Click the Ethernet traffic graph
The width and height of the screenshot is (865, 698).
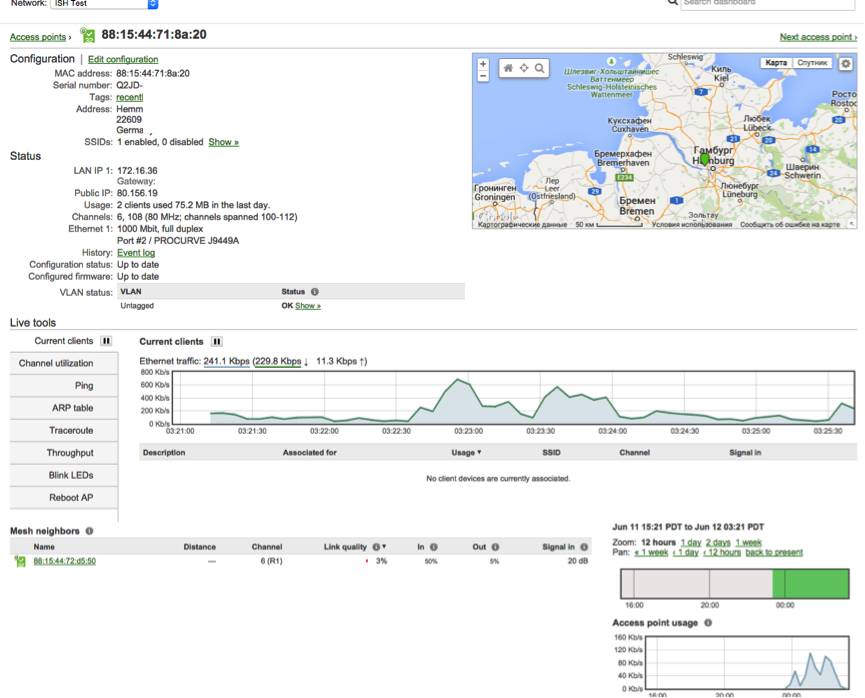coord(514,398)
